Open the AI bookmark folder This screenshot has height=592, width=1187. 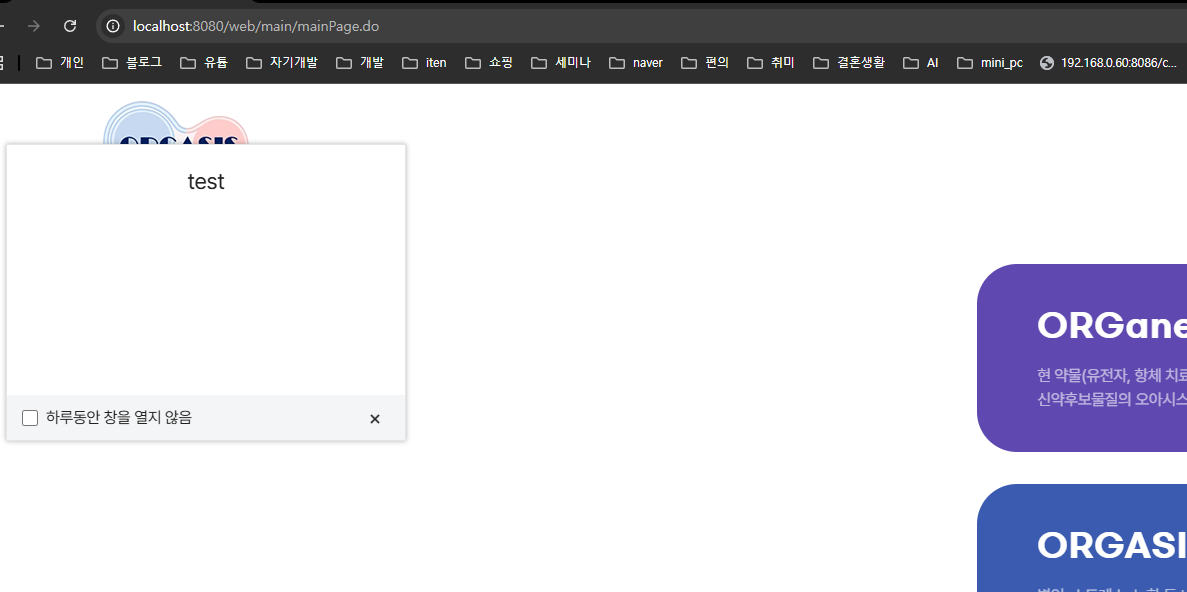tap(921, 63)
